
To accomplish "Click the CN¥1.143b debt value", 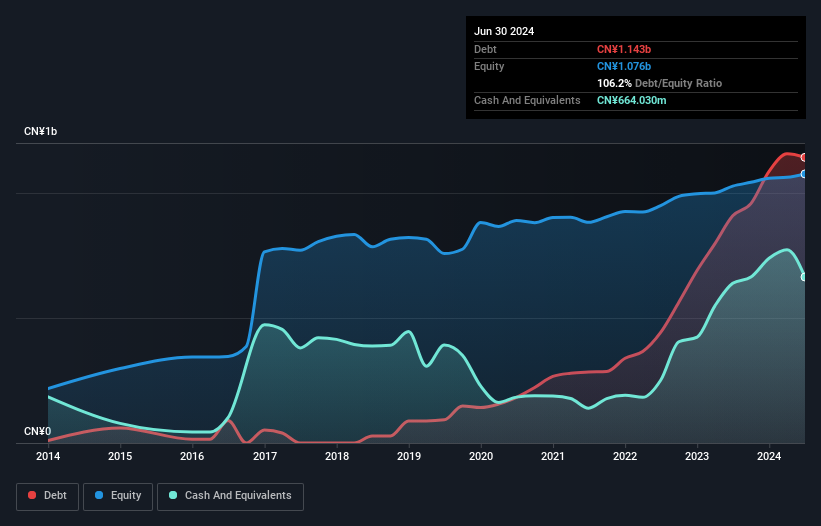I will (x=624, y=49).
